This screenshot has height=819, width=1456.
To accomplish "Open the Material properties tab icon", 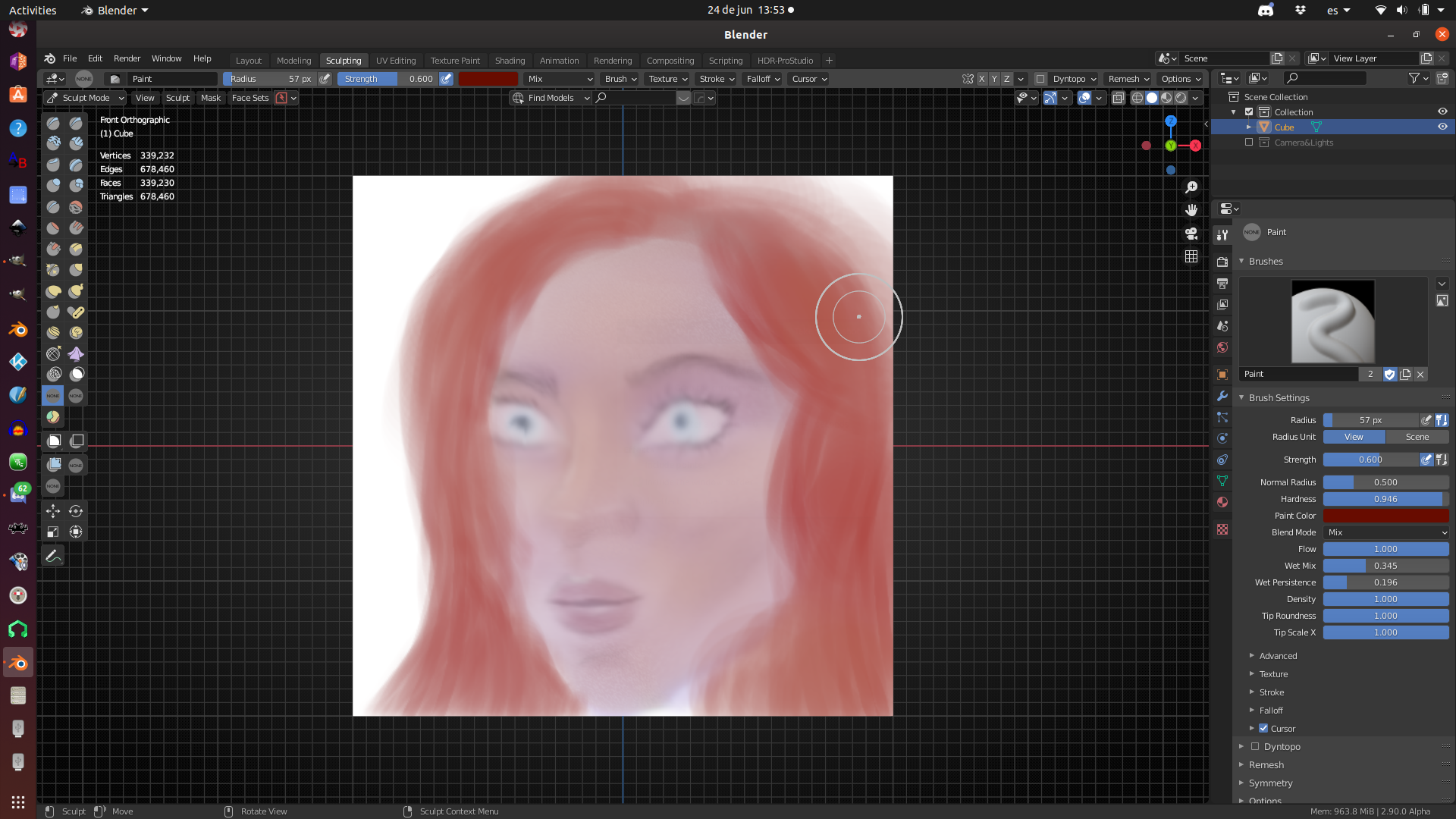I will (x=1222, y=502).
